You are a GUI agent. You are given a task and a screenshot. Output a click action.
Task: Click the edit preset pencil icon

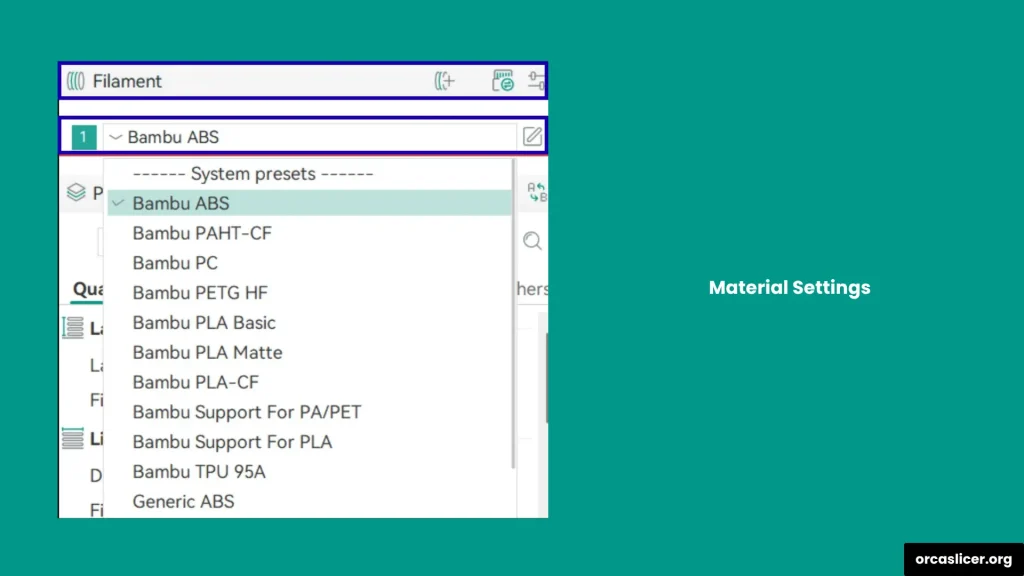[x=532, y=137]
